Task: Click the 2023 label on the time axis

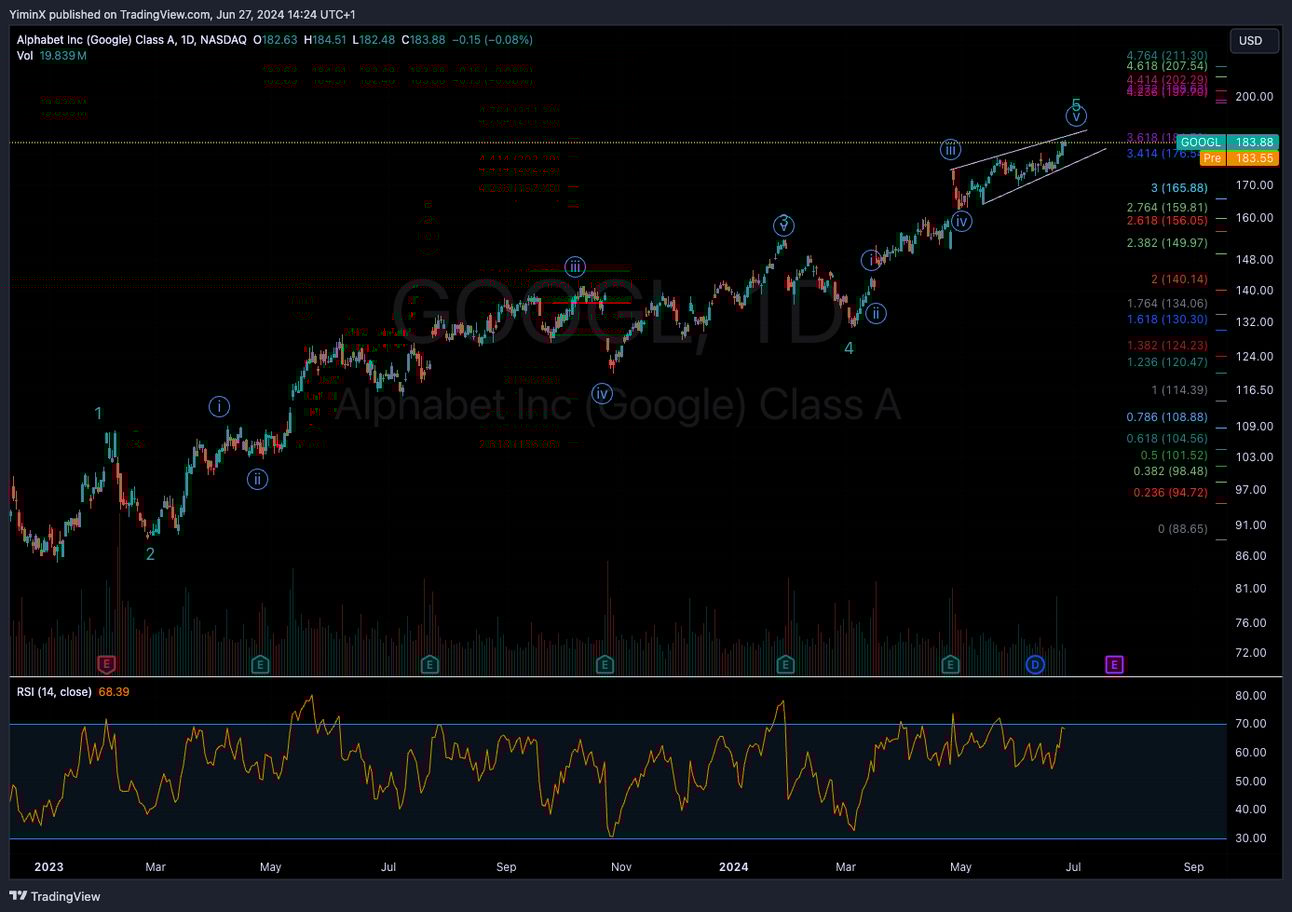Action: click(x=47, y=867)
